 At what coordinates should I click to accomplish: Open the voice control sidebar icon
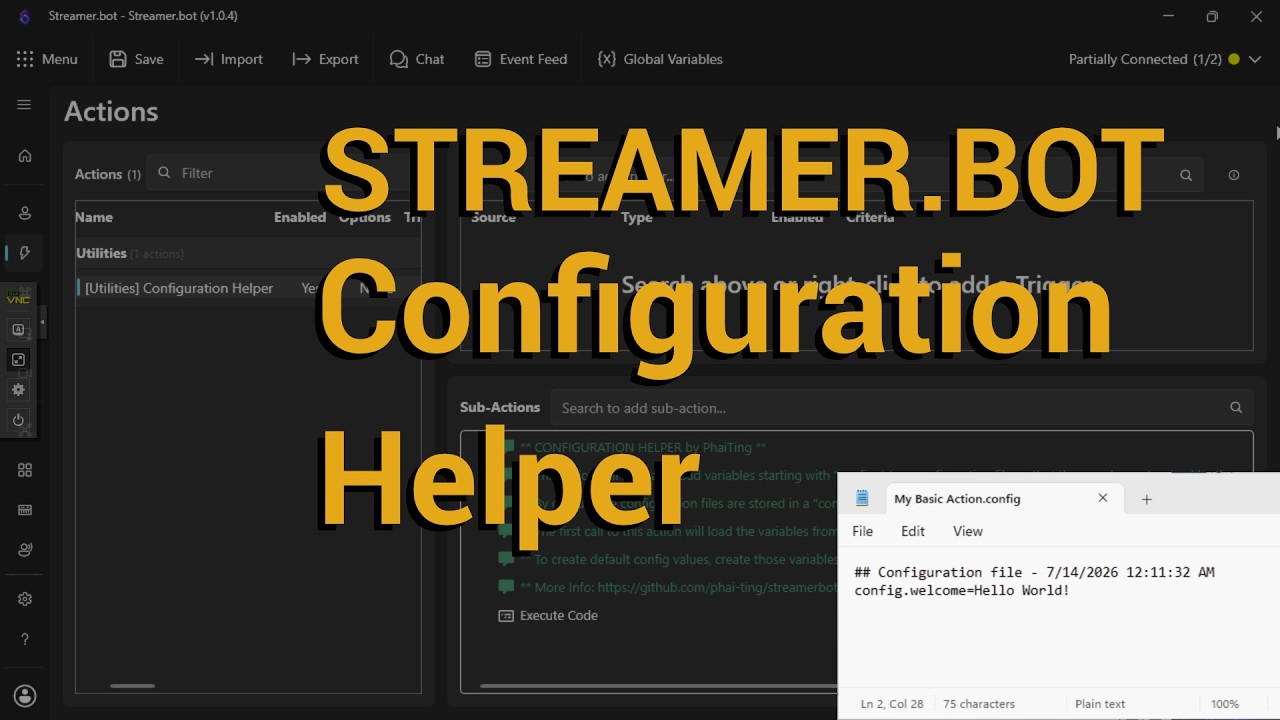(25, 549)
